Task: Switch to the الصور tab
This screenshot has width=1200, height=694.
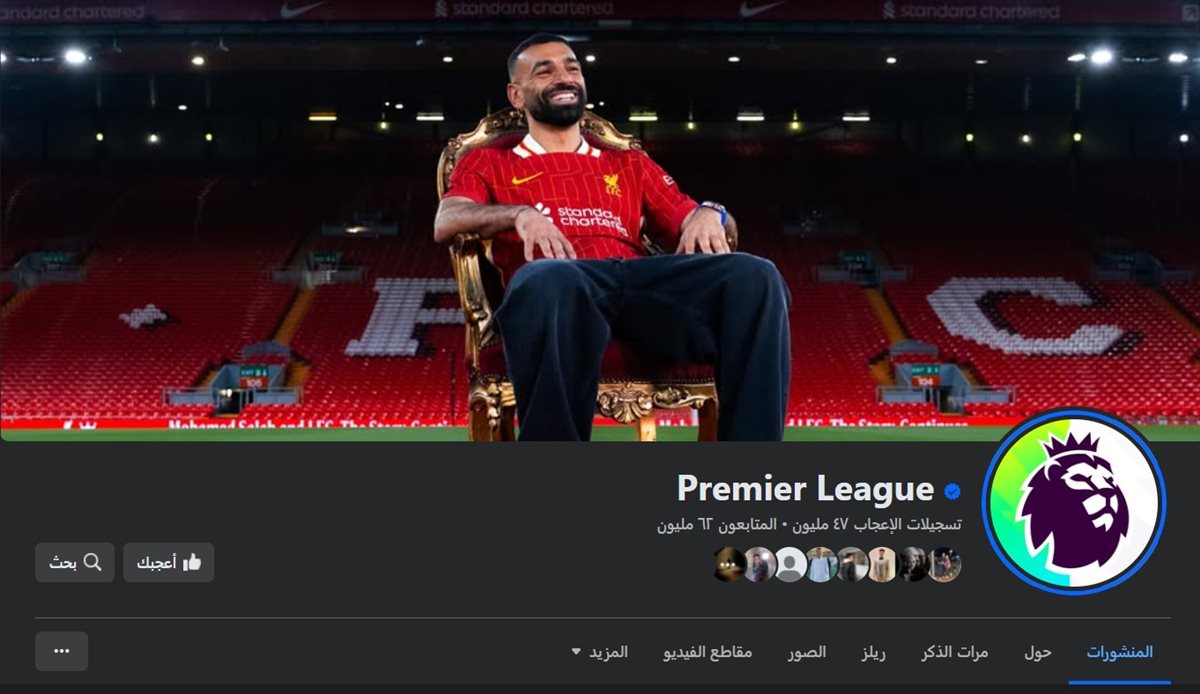Action: (806, 651)
